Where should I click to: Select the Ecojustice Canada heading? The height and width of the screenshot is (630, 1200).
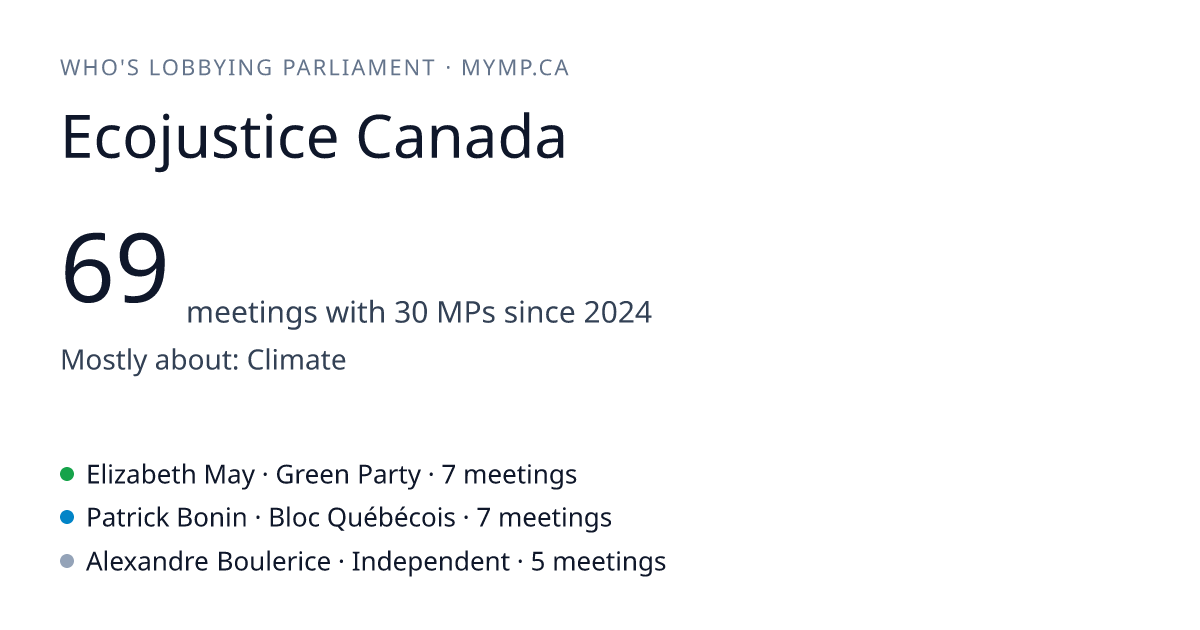click(314, 137)
